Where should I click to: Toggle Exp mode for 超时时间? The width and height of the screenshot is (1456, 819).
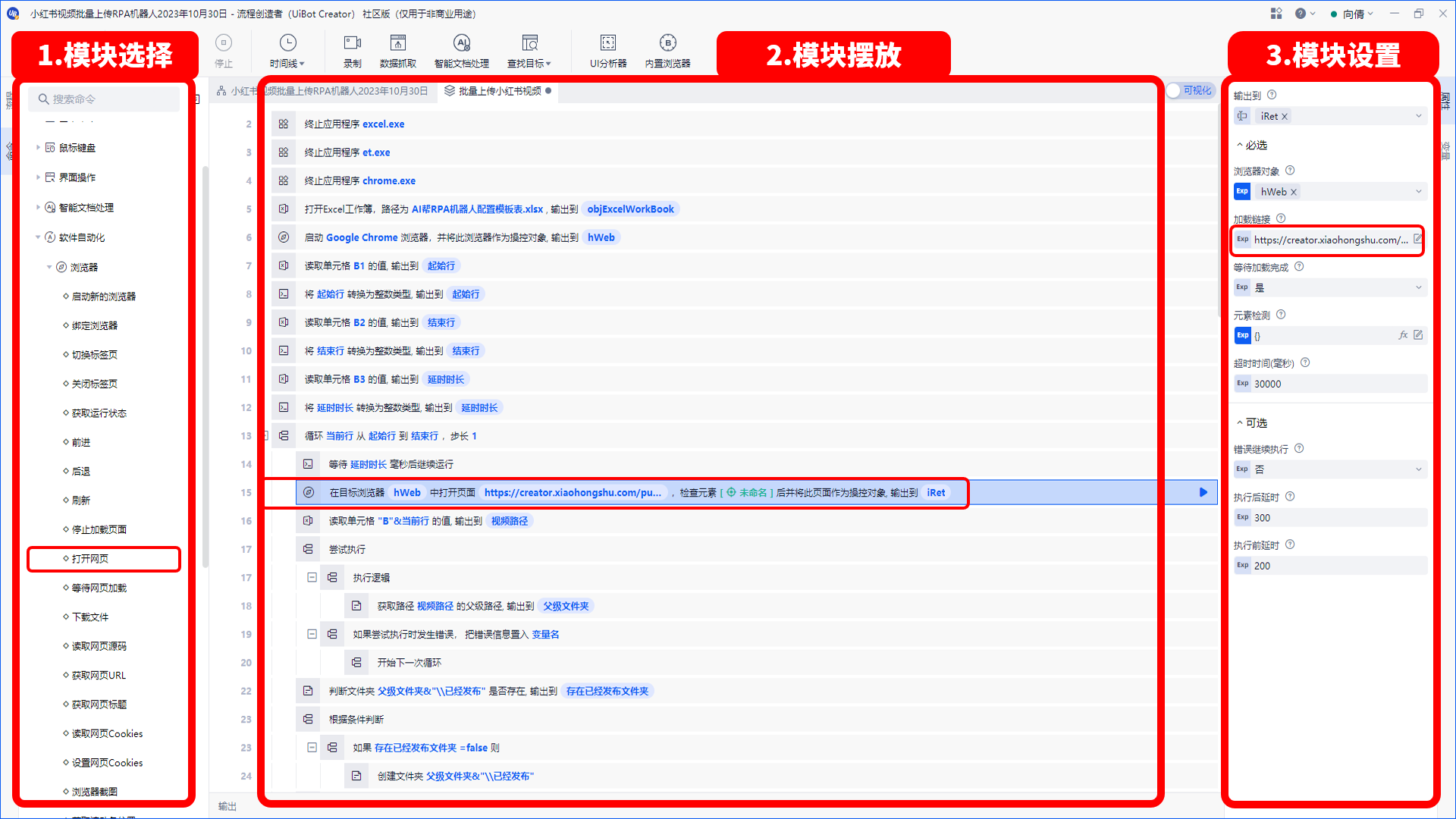click(x=1242, y=384)
